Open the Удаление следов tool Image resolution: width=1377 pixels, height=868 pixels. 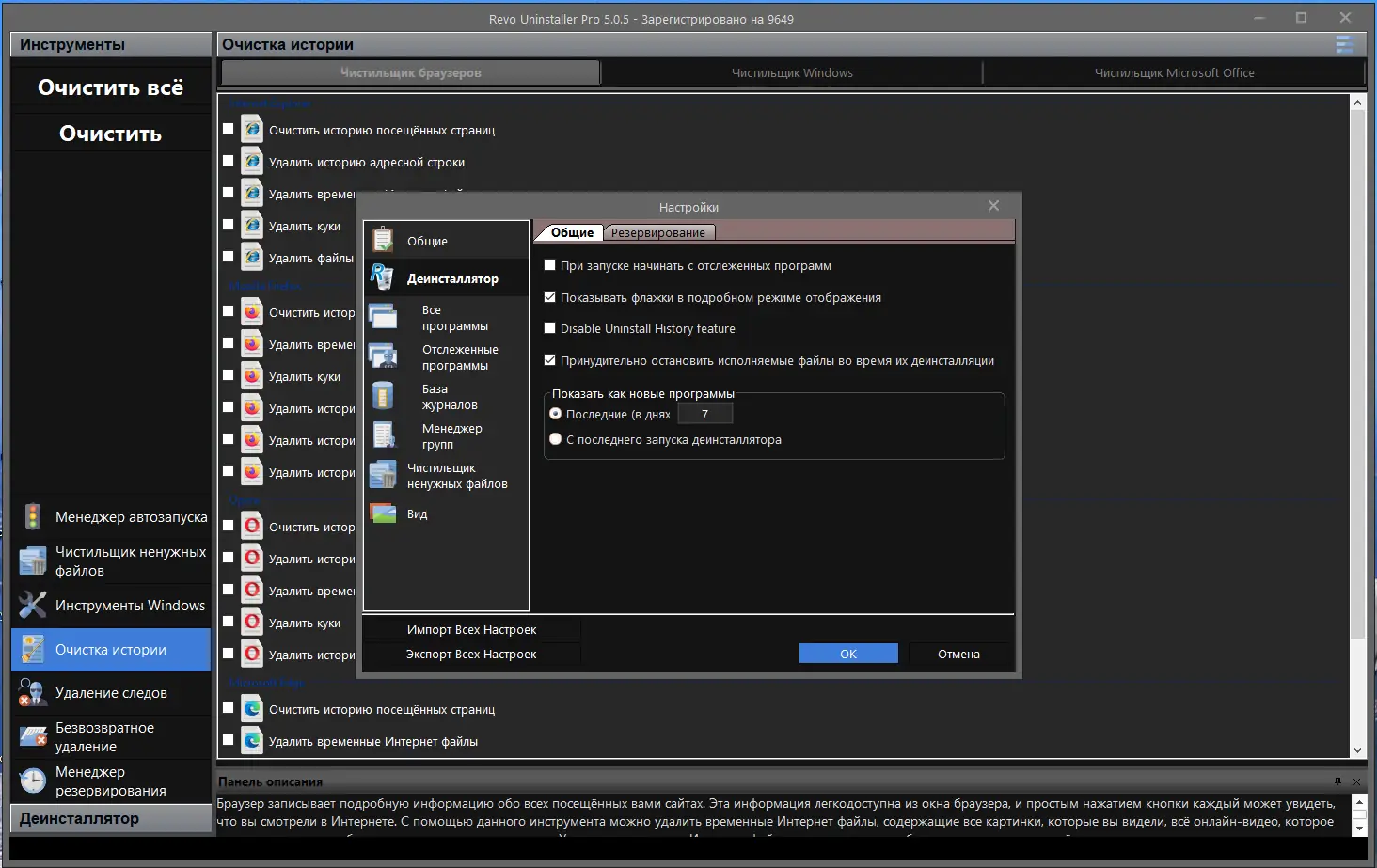point(111,693)
